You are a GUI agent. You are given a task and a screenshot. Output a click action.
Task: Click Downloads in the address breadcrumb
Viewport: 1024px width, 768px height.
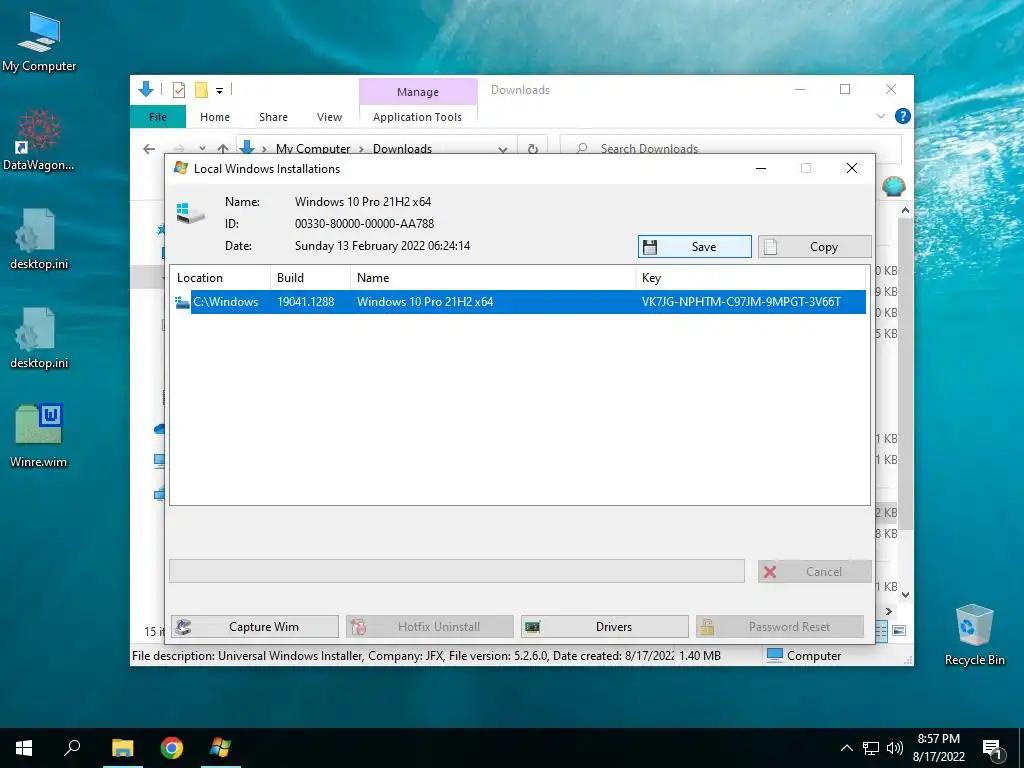click(x=402, y=148)
